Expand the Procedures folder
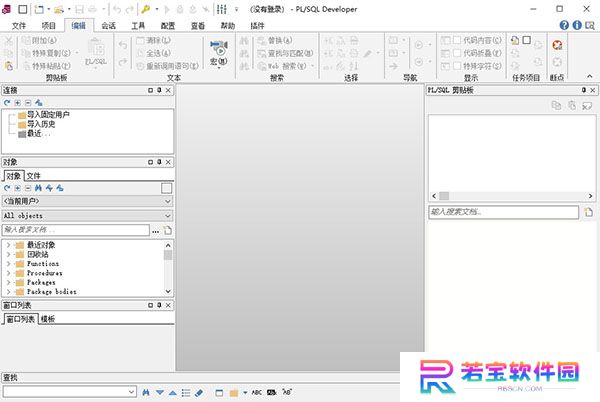This screenshot has height=402, width=600. tap(8, 273)
